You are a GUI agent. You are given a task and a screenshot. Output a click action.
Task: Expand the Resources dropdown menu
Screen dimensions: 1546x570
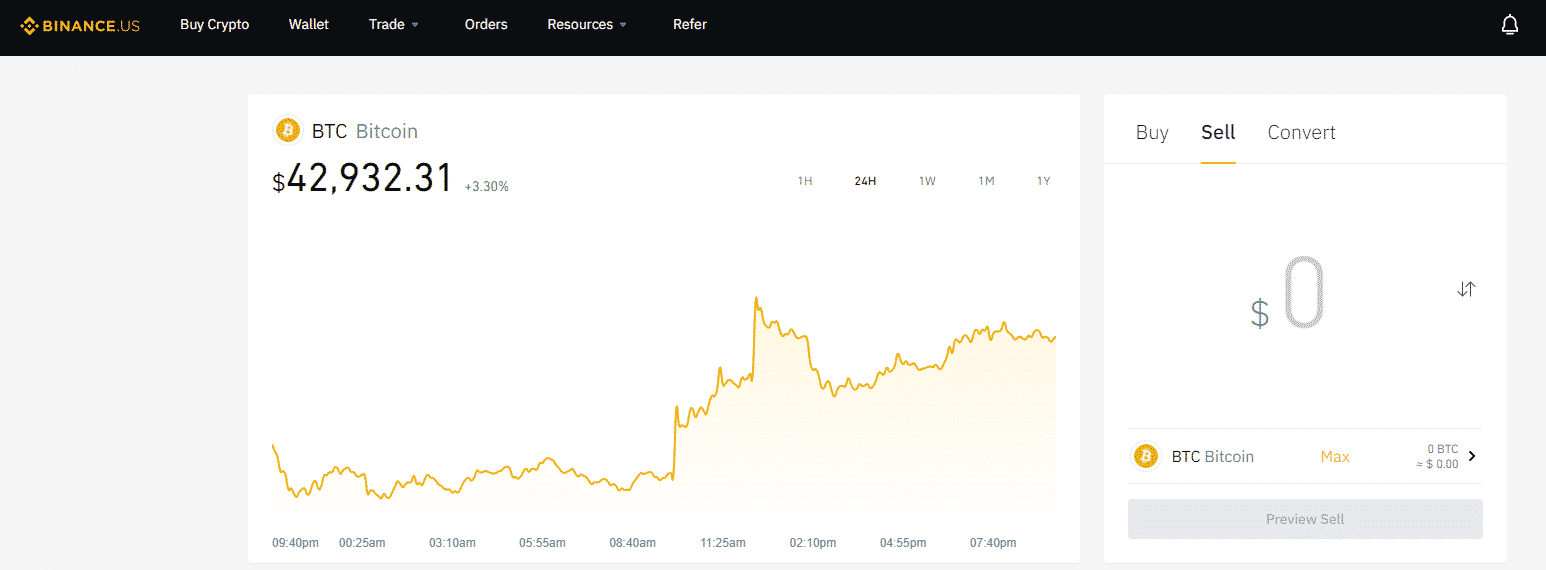click(587, 24)
